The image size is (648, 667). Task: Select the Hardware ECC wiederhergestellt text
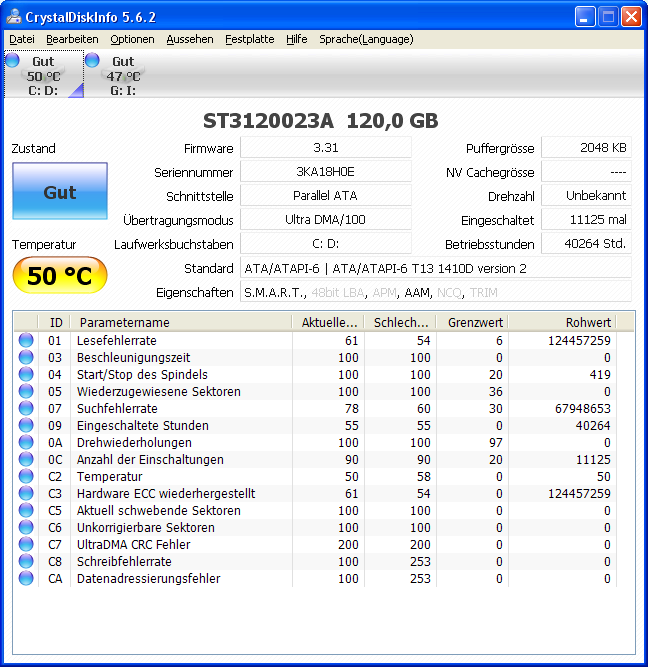[166, 493]
